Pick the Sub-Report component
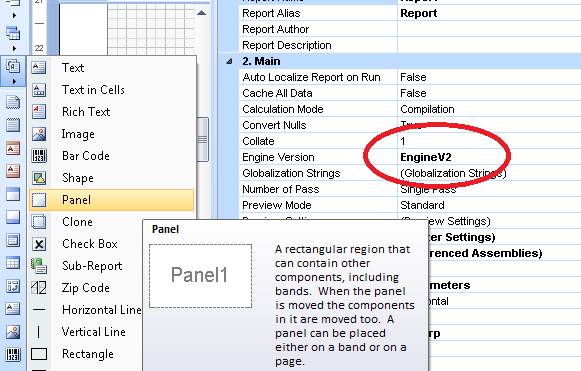The width and height of the screenshot is (581, 371). tap(86, 266)
